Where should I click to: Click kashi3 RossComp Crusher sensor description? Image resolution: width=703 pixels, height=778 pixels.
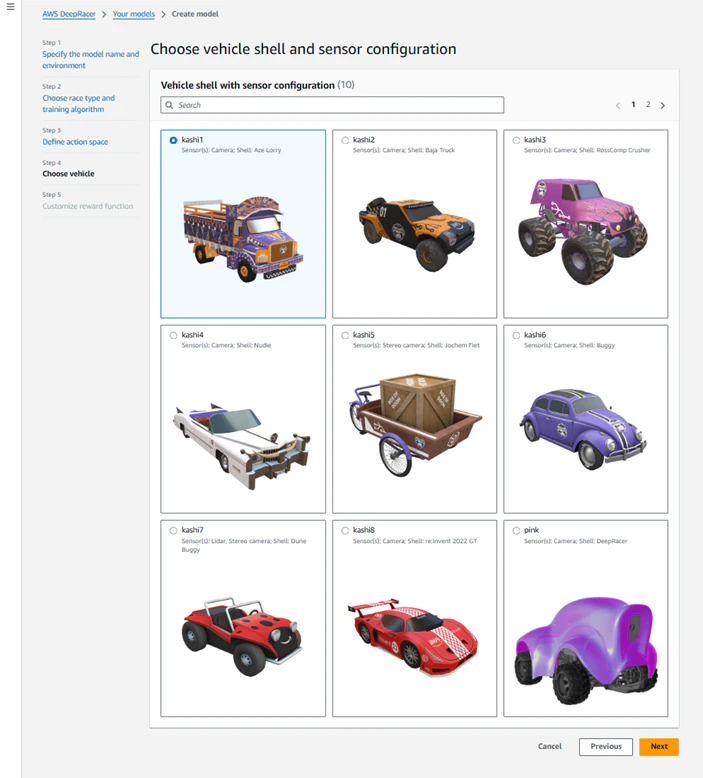[587, 150]
